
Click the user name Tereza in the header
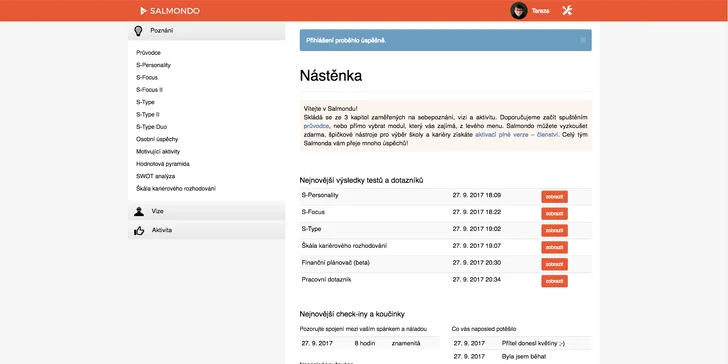[x=540, y=11]
